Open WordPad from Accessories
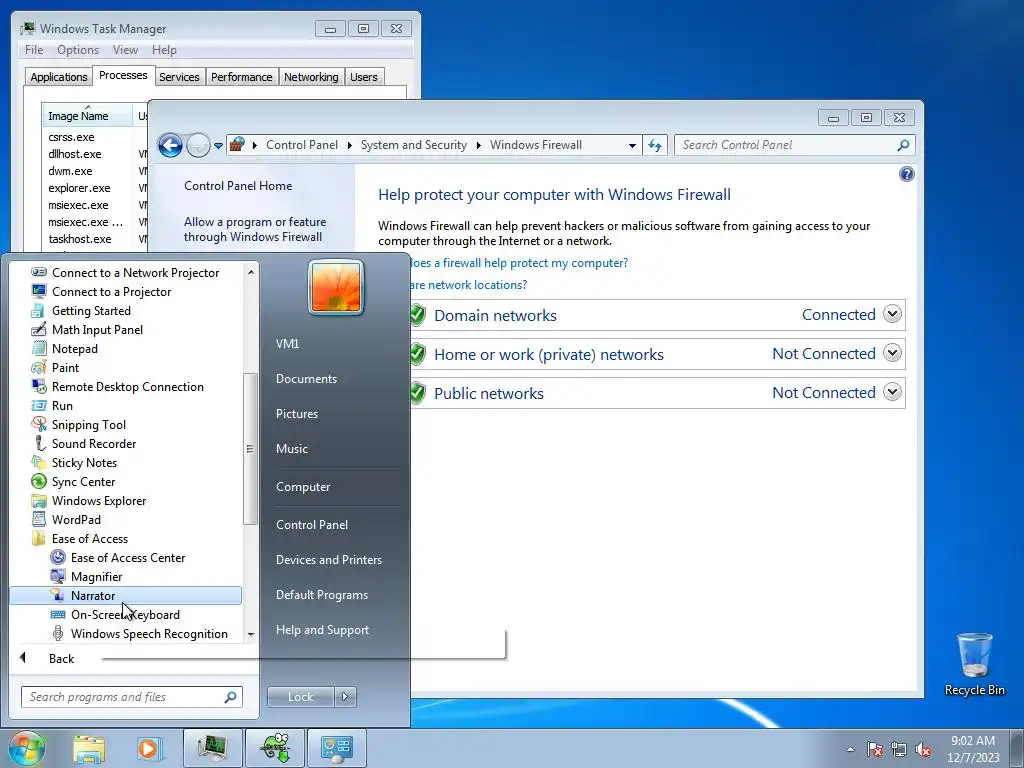Image resolution: width=1024 pixels, height=768 pixels. pyautogui.click(x=76, y=520)
